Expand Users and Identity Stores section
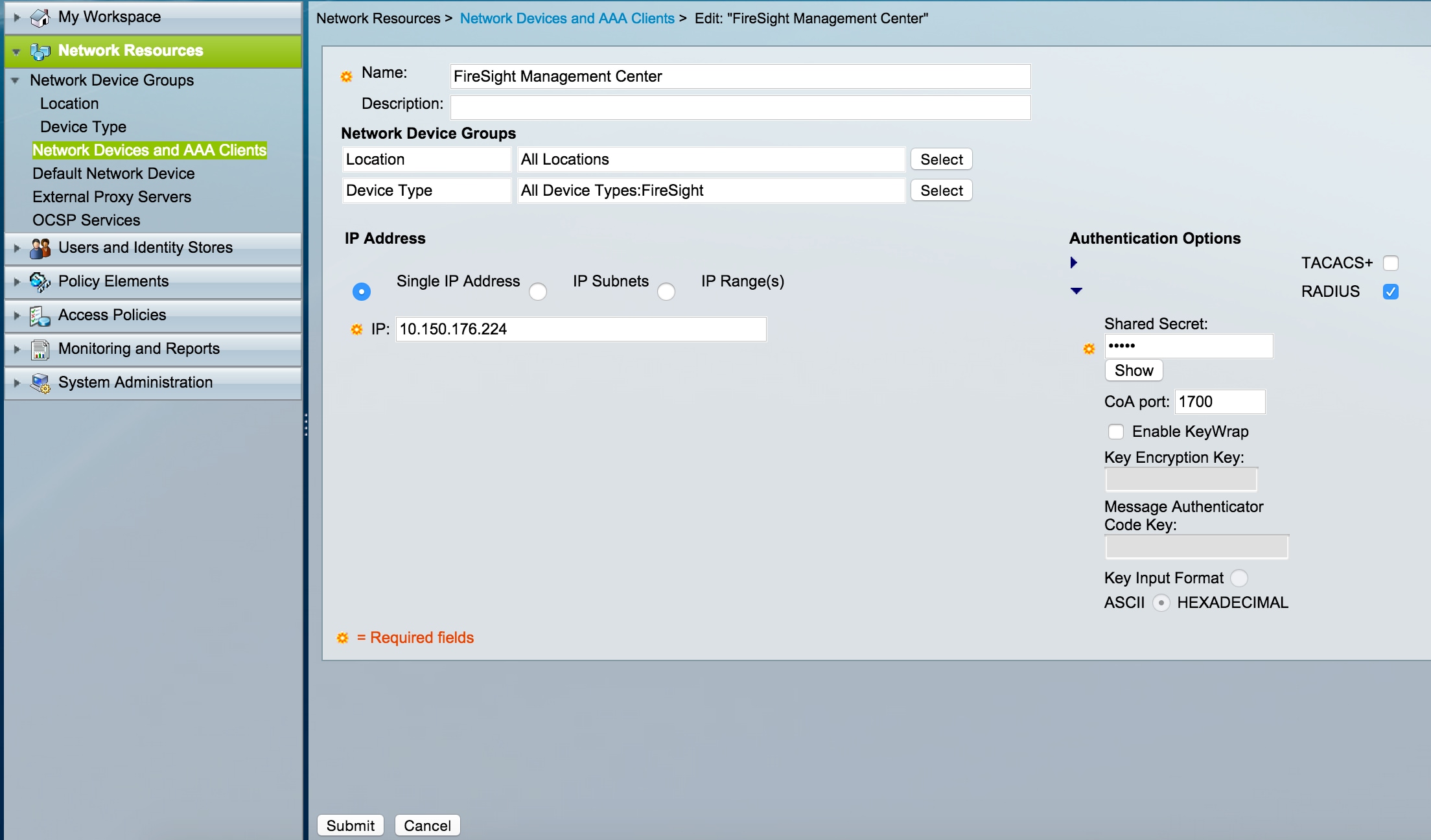Image resolution: width=1431 pixels, height=840 pixels. tap(17, 248)
